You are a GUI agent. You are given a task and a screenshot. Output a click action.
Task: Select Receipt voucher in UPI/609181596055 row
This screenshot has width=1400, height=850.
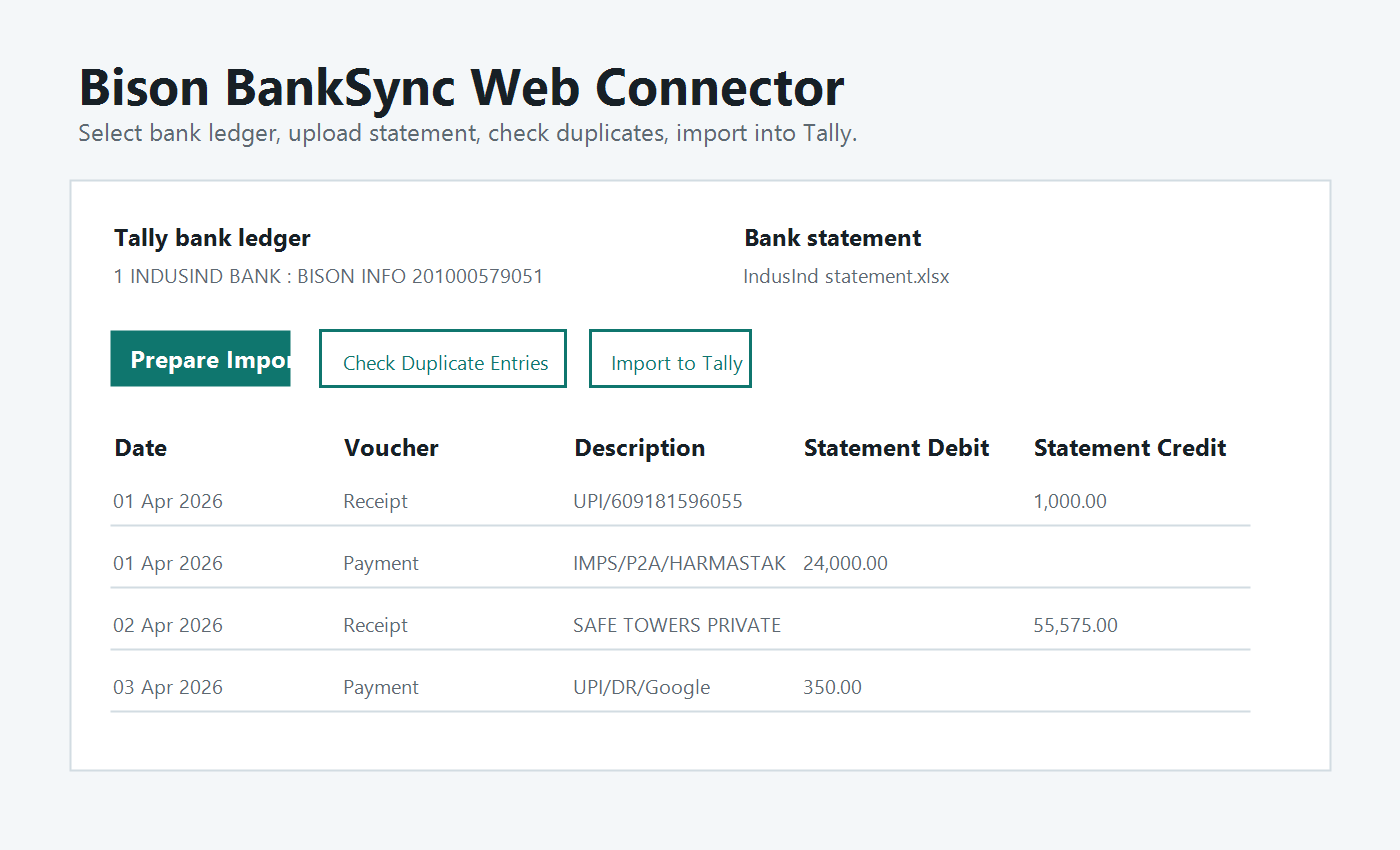(375, 501)
